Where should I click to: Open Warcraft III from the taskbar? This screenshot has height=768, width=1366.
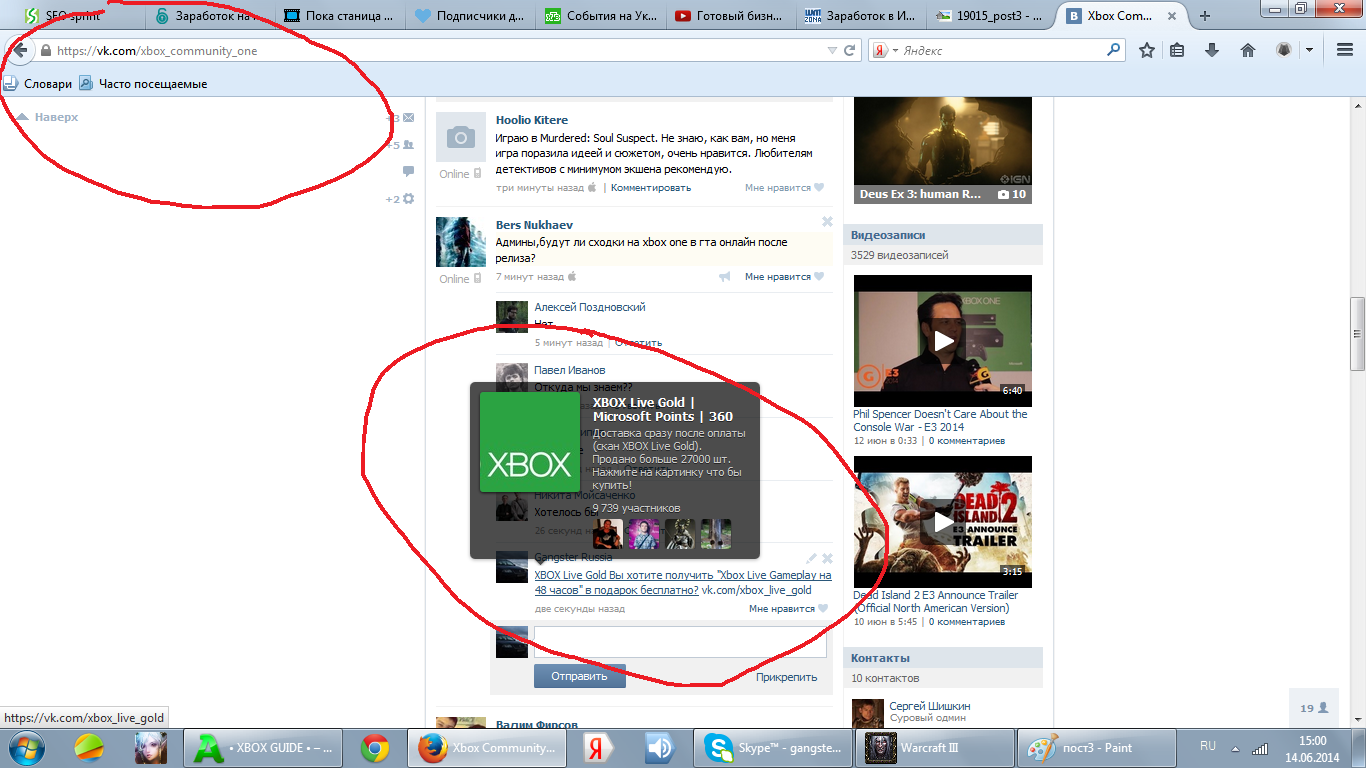coord(933,748)
